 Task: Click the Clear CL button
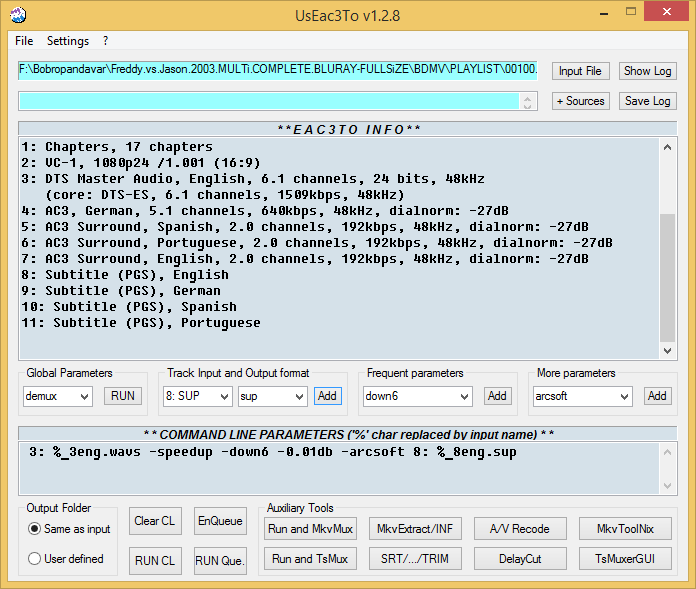[155, 521]
